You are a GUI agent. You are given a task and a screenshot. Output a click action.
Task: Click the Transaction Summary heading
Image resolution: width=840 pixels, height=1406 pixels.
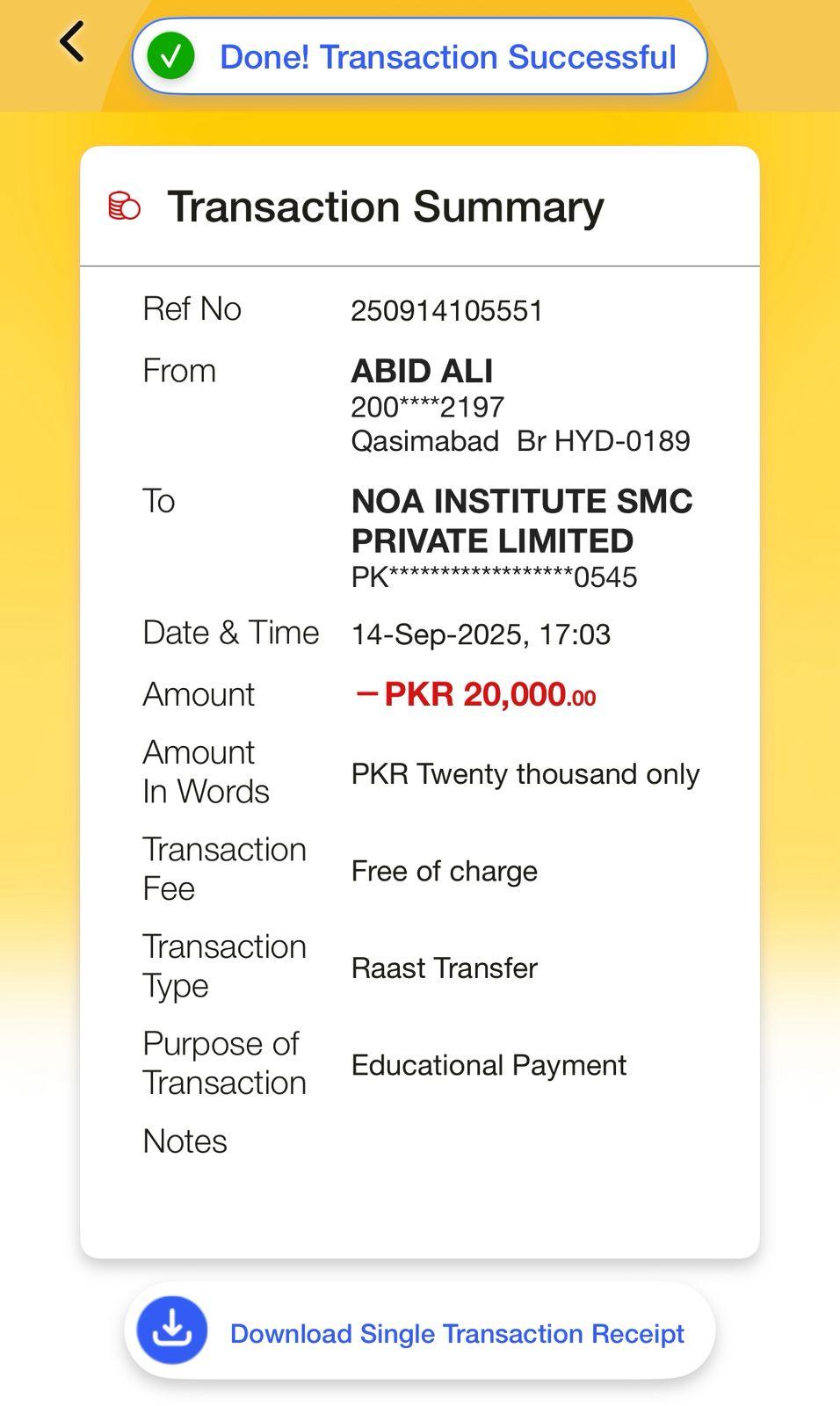point(386,207)
